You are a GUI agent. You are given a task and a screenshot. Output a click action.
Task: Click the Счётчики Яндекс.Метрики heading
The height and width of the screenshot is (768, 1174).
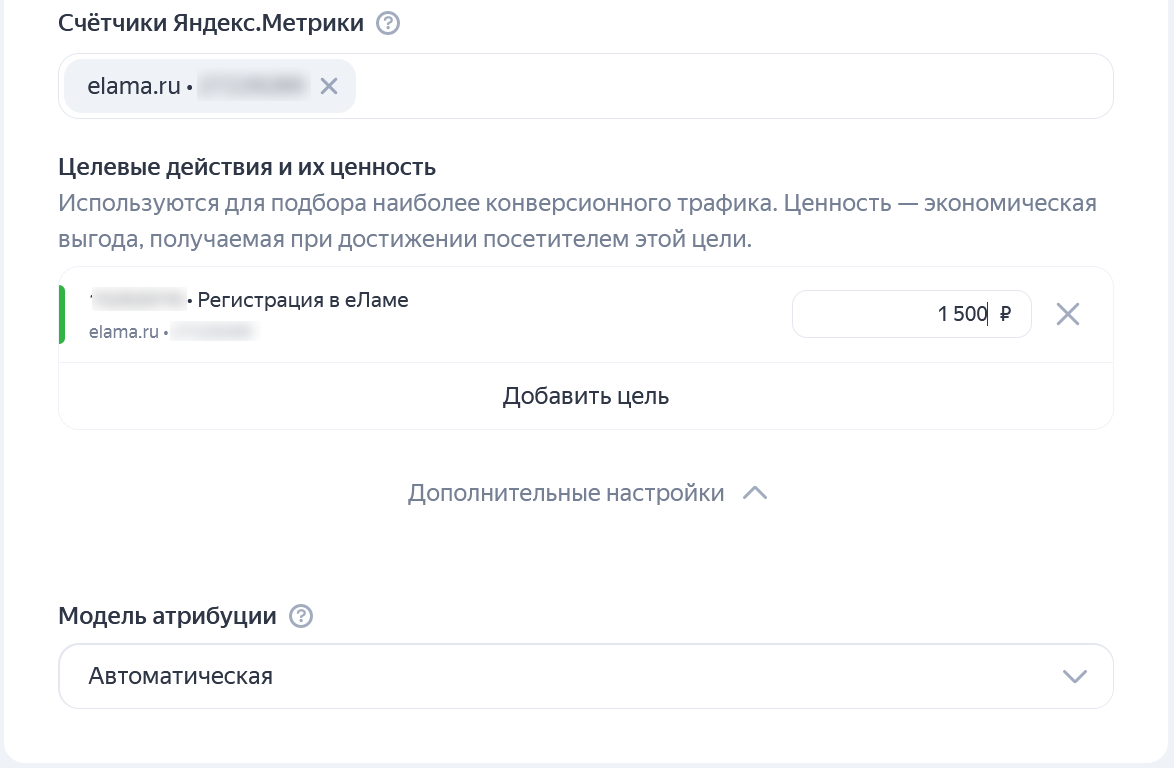pyautogui.click(x=206, y=22)
